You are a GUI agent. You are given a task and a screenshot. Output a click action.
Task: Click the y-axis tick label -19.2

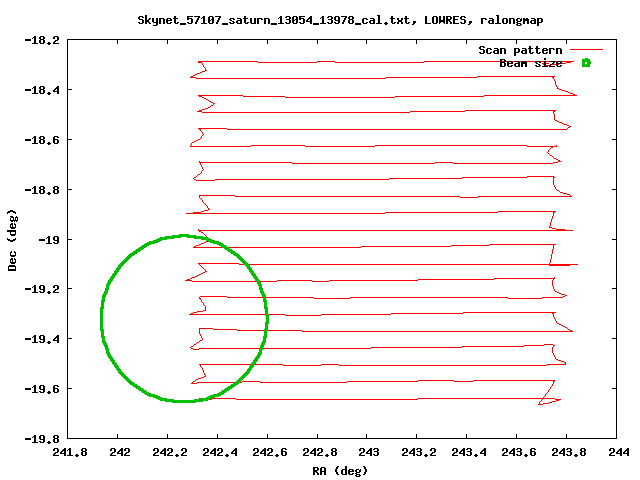click(42, 289)
